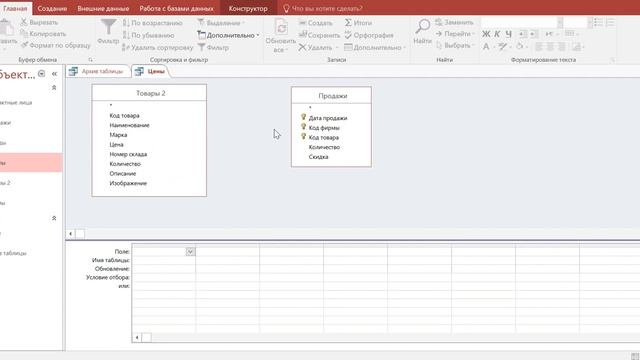640x360 pixels.
Task: Toggle bold Ж formatting
Action: [486, 34]
